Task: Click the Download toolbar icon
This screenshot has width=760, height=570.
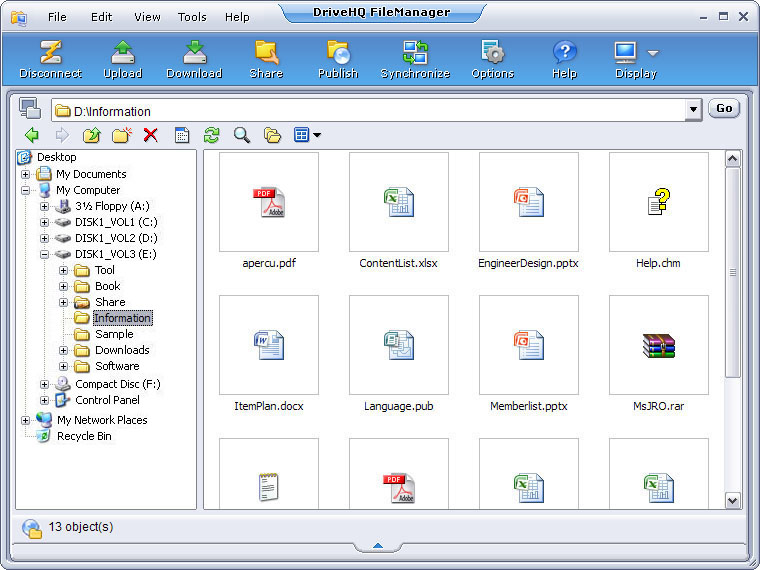Action: pyautogui.click(x=194, y=52)
